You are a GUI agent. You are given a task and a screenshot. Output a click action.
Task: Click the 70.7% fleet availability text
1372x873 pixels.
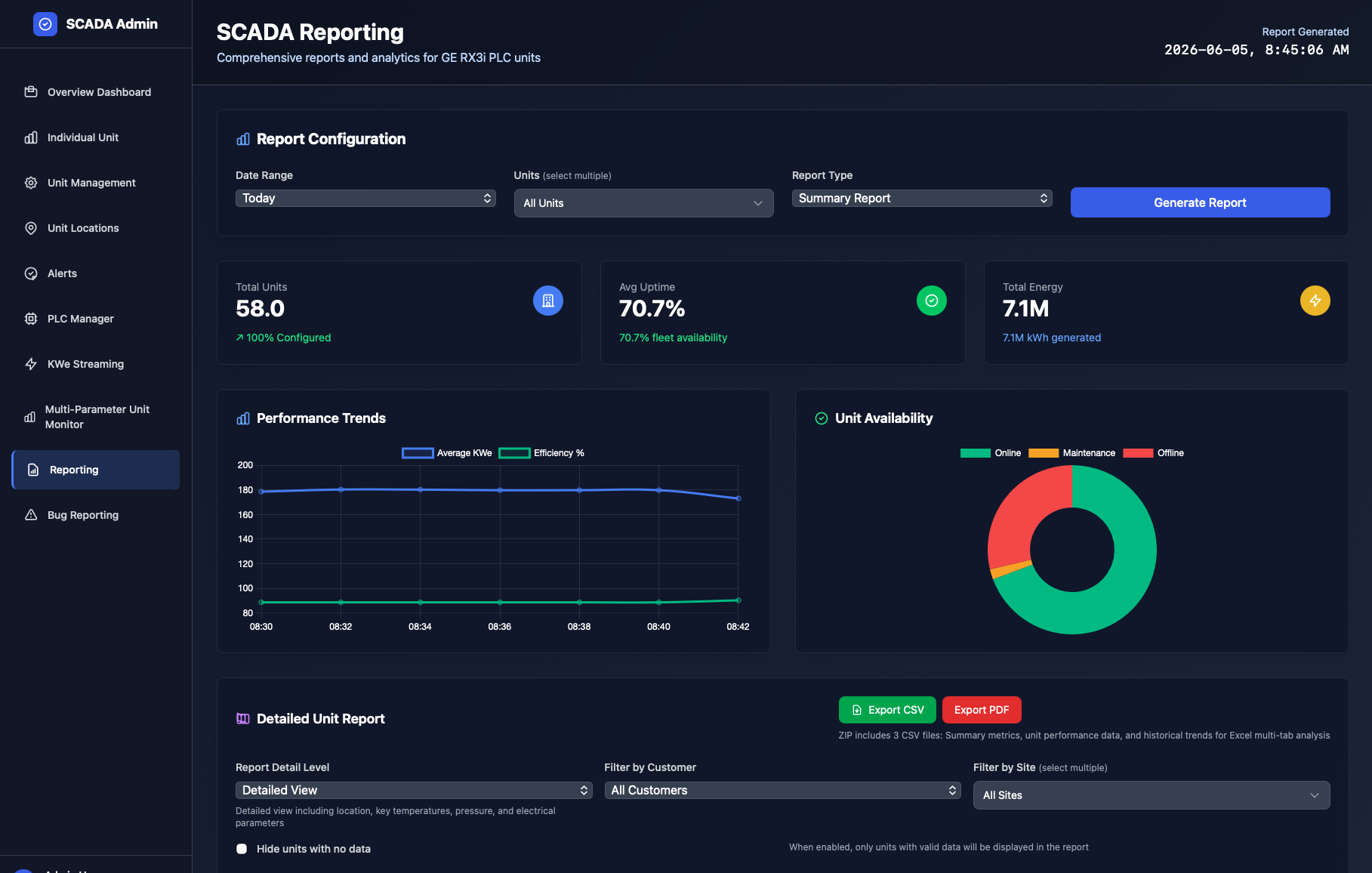(674, 338)
